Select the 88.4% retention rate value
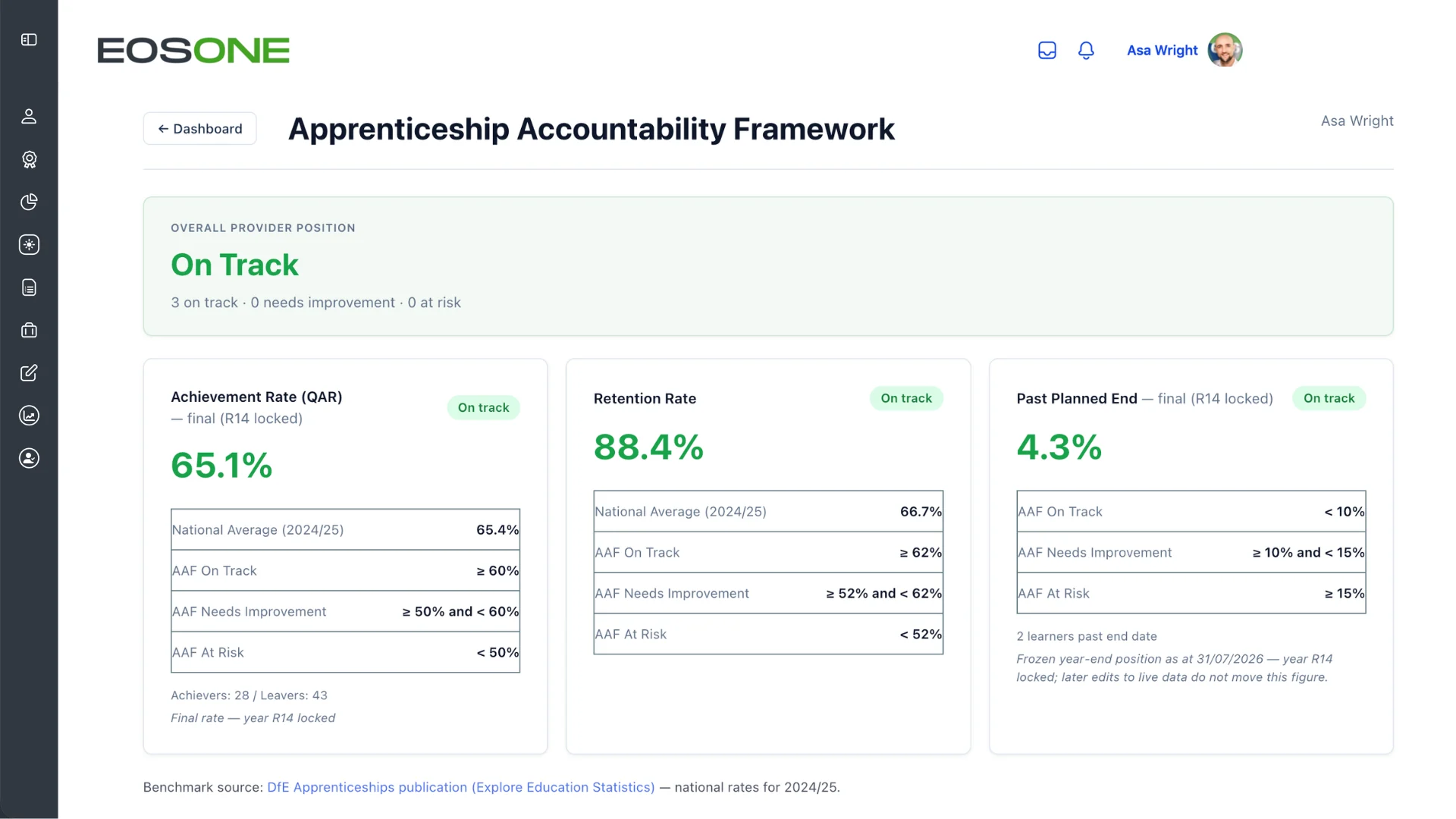This screenshot has height=819, width=1456. pos(649,447)
